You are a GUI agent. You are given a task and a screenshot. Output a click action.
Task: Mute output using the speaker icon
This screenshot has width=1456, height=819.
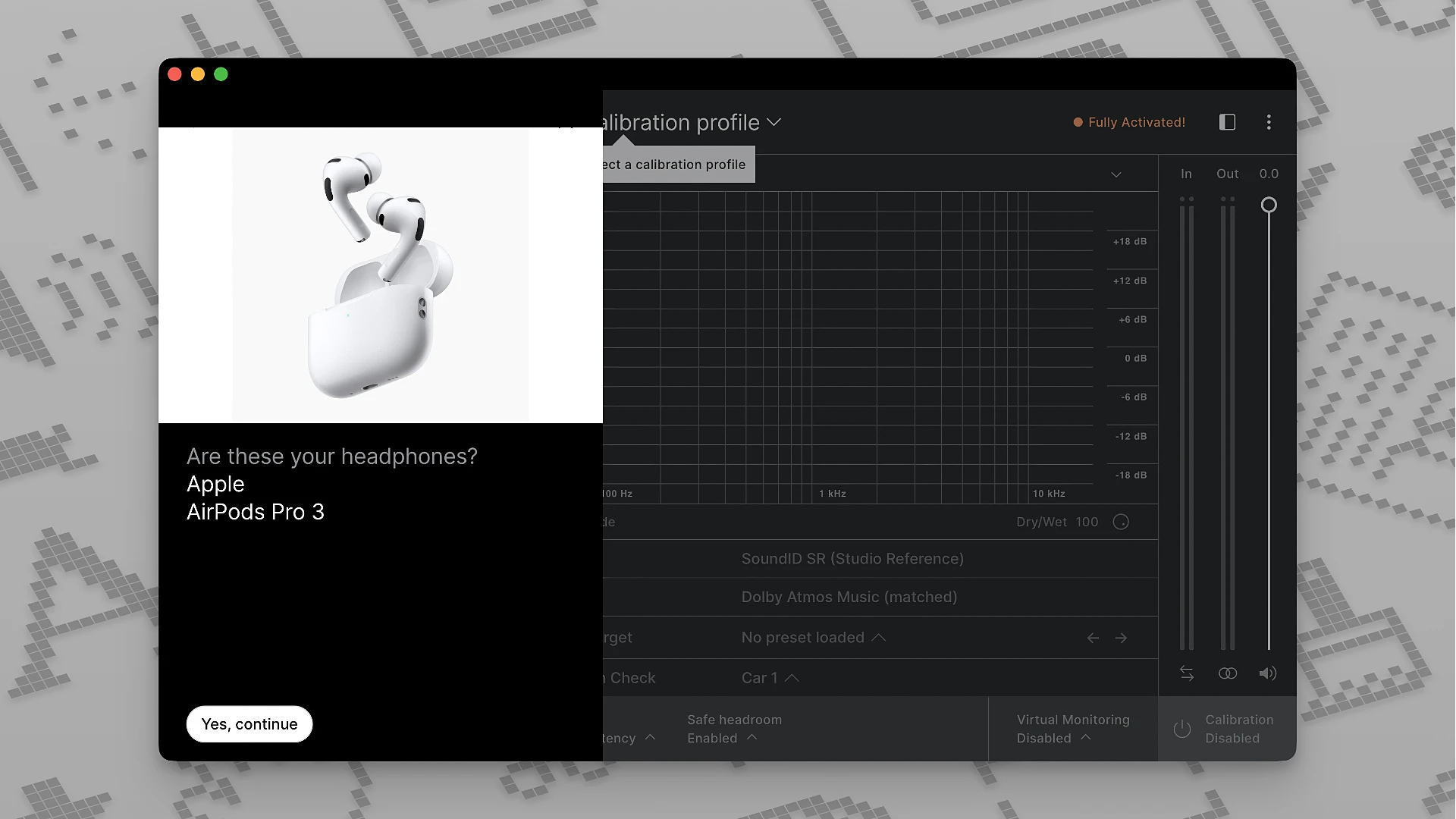(x=1269, y=673)
